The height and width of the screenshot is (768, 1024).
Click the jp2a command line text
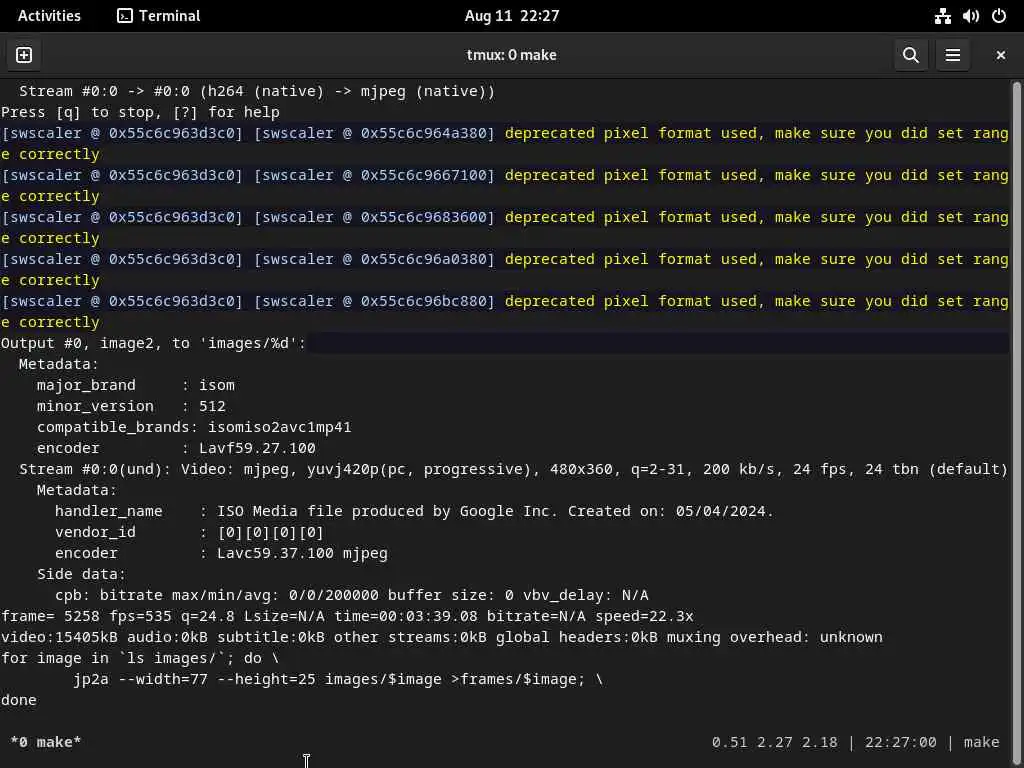pyautogui.click(x=338, y=679)
